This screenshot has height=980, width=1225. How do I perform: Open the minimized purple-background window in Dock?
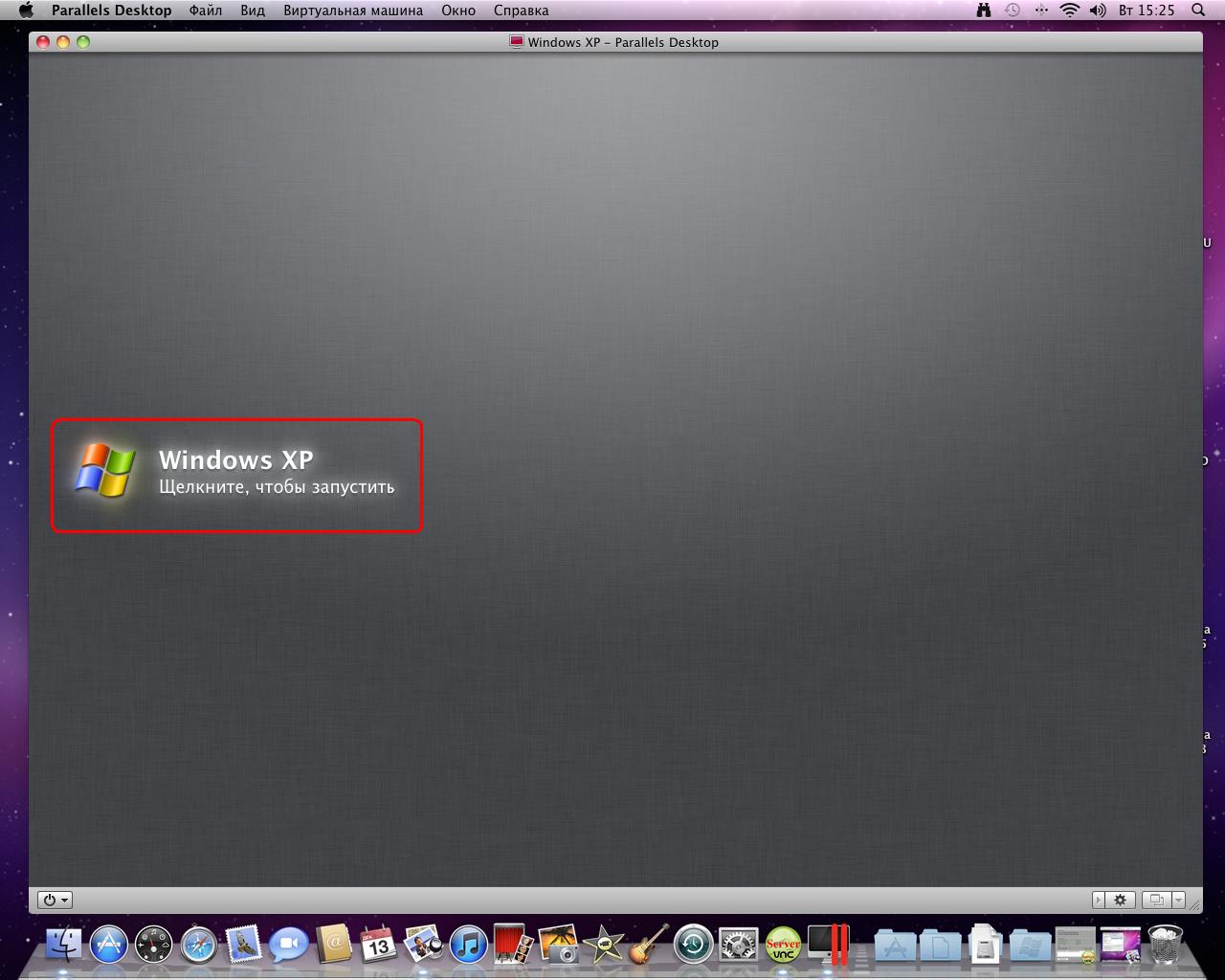tap(1120, 945)
